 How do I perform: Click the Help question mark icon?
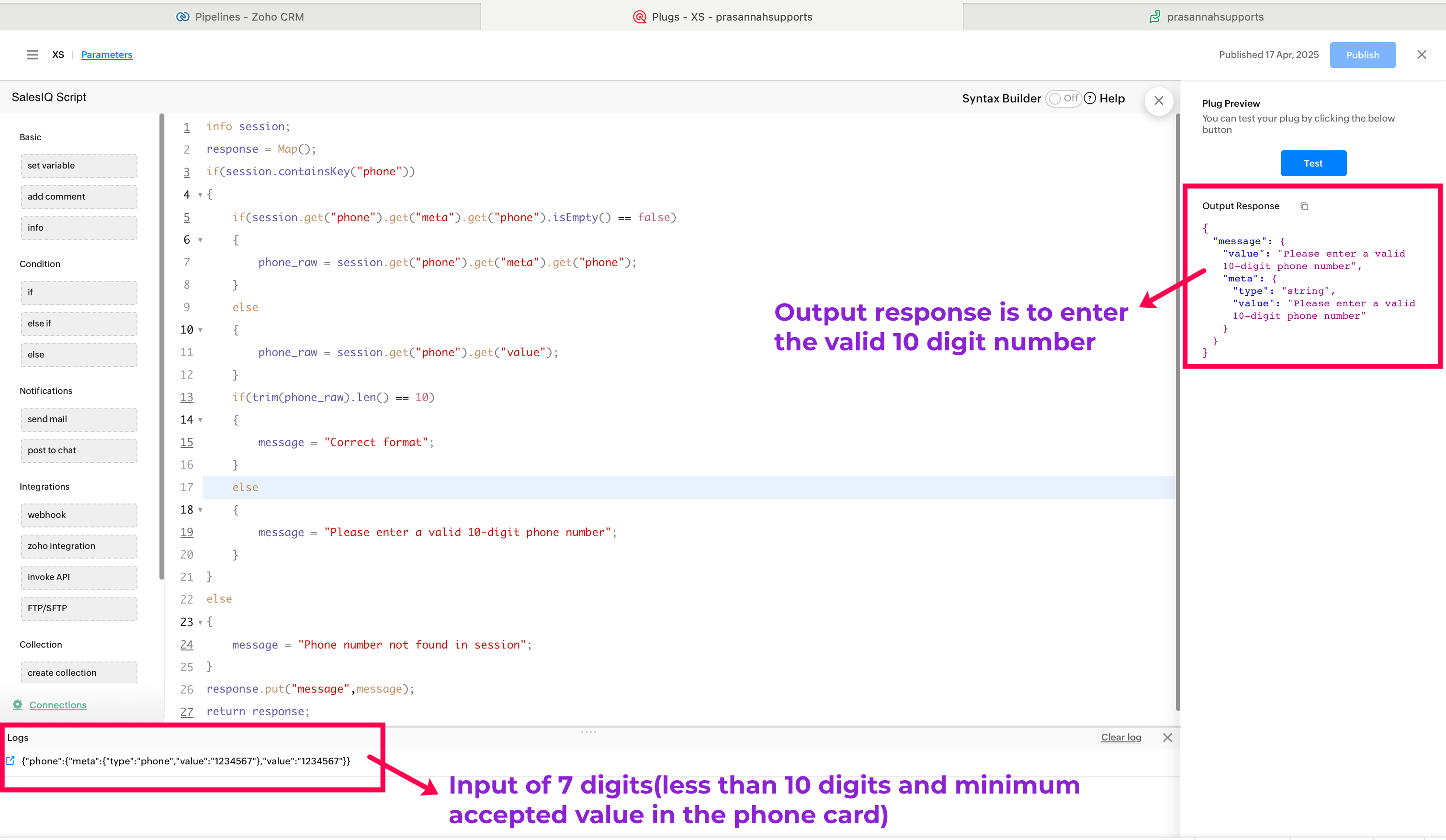1090,98
